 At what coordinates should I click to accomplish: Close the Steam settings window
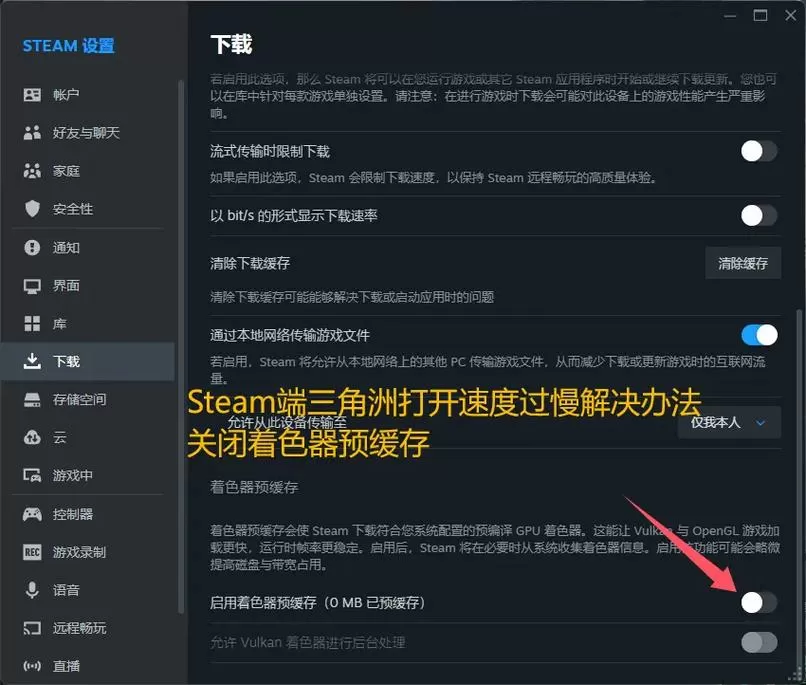(791, 15)
